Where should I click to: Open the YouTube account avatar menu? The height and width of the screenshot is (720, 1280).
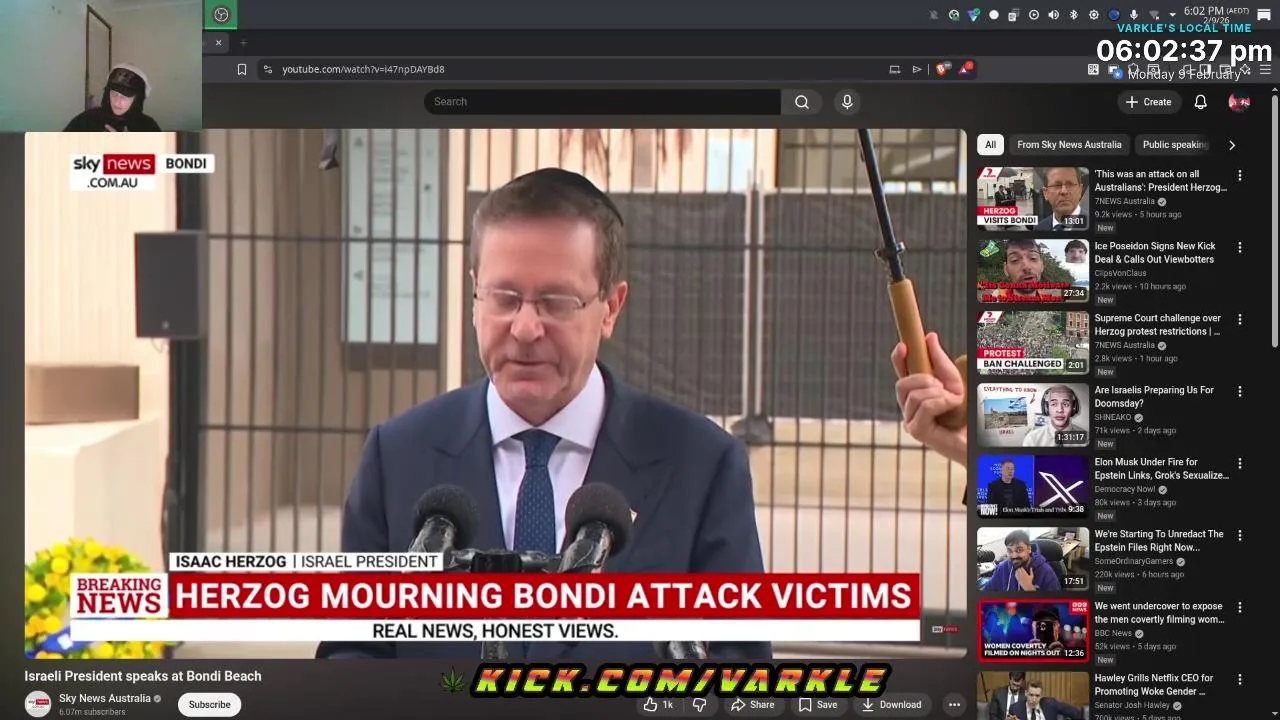point(1239,102)
